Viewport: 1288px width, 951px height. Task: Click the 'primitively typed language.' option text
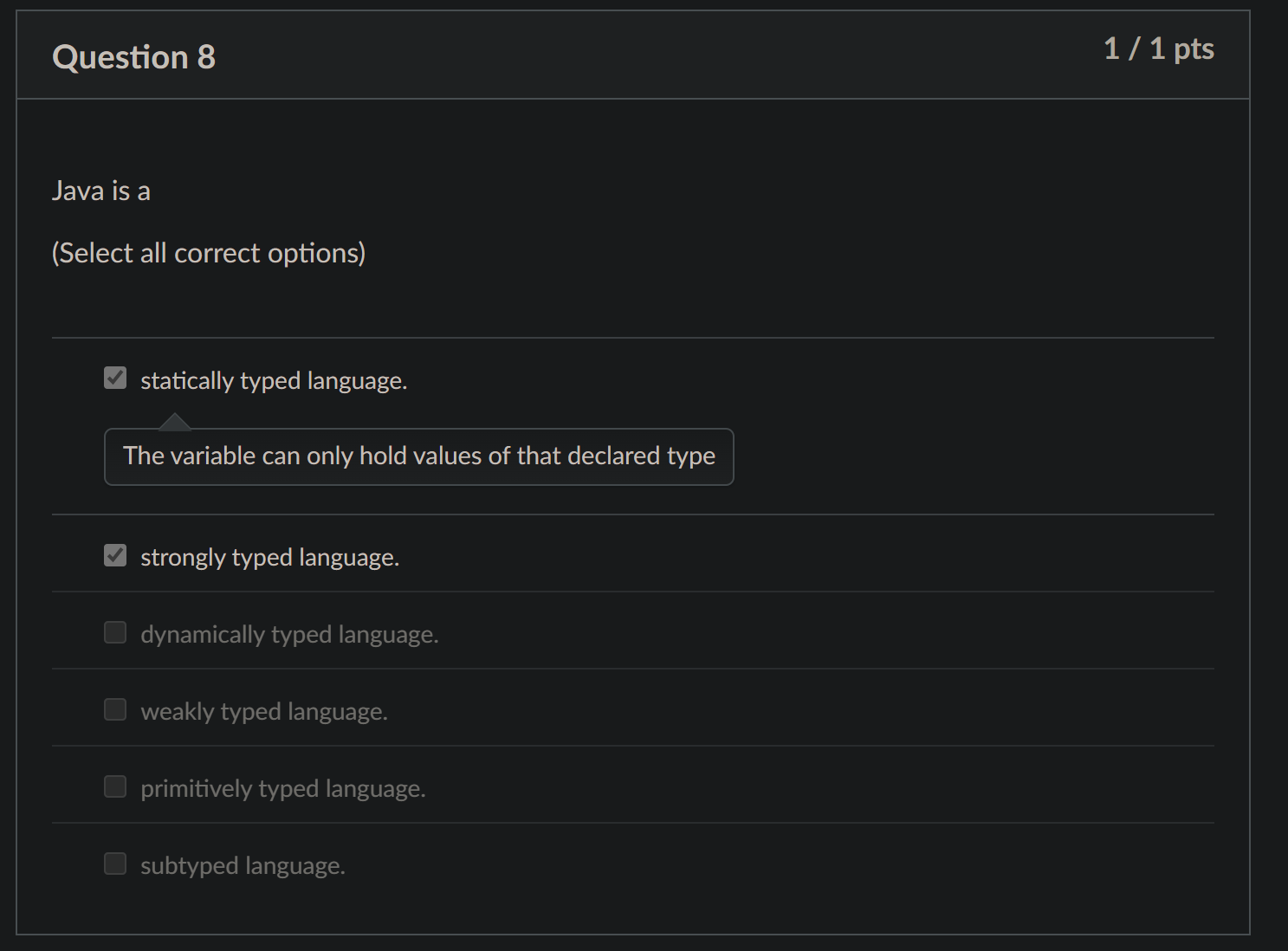(283, 788)
